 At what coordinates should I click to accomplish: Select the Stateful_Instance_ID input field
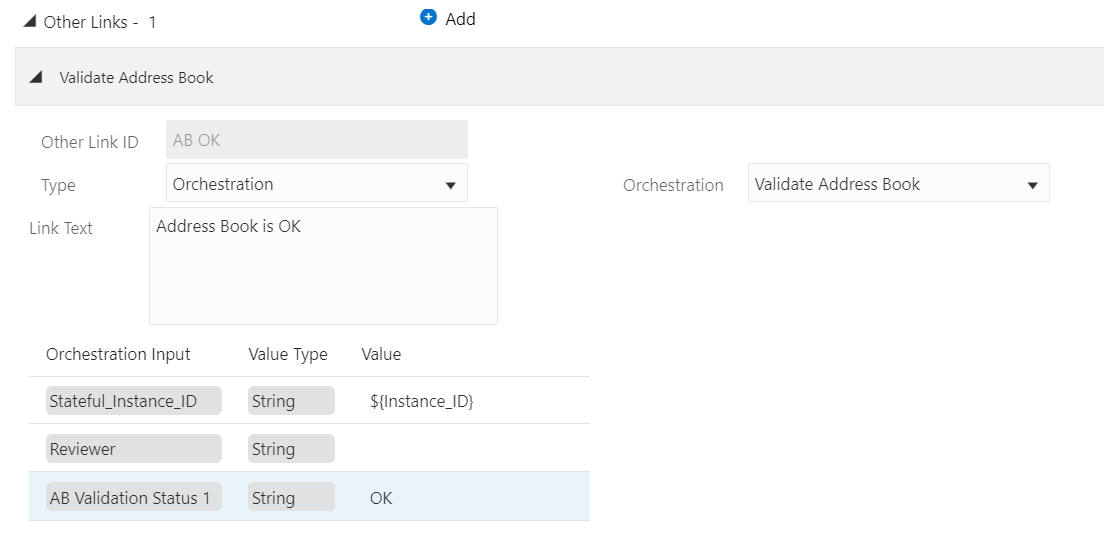point(134,401)
